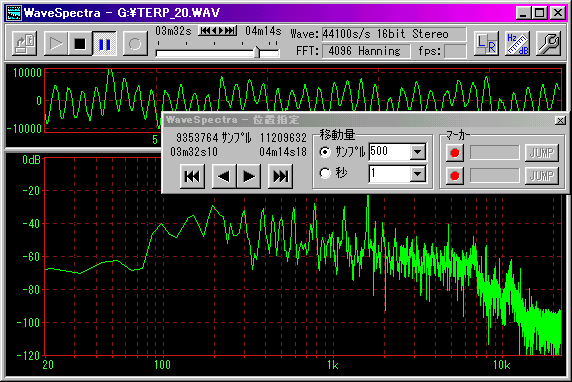Open the Hz/dB scale settings icon
The image size is (572, 382).
517,43
